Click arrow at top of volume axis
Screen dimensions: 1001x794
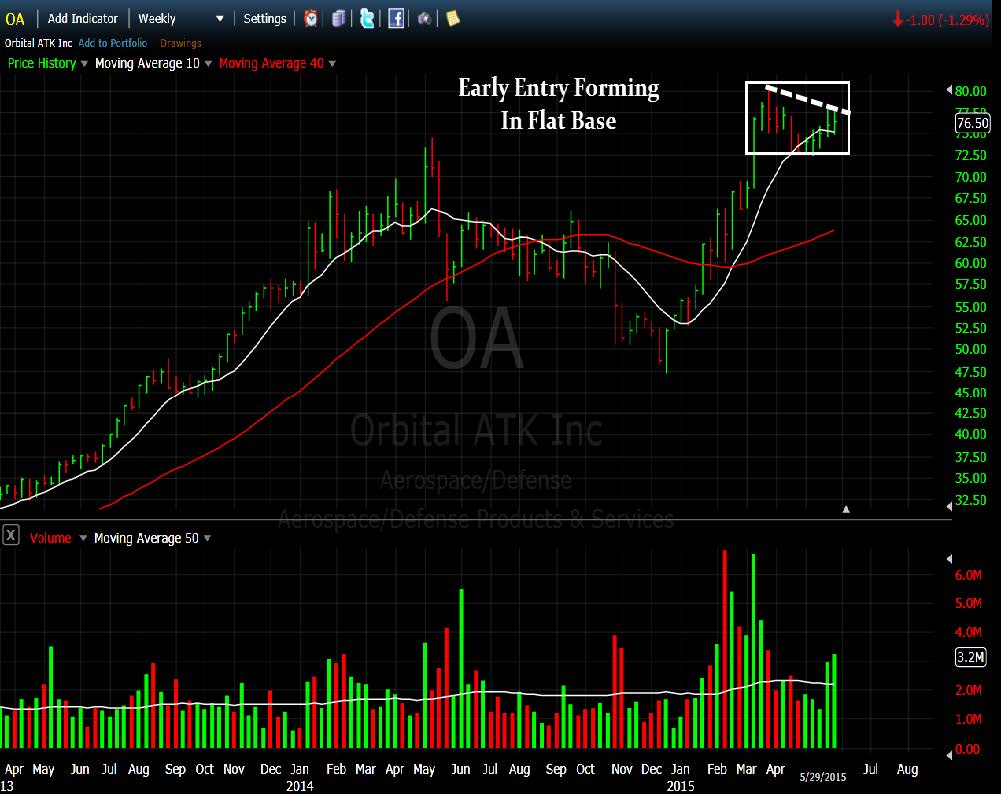click(949, 559)
